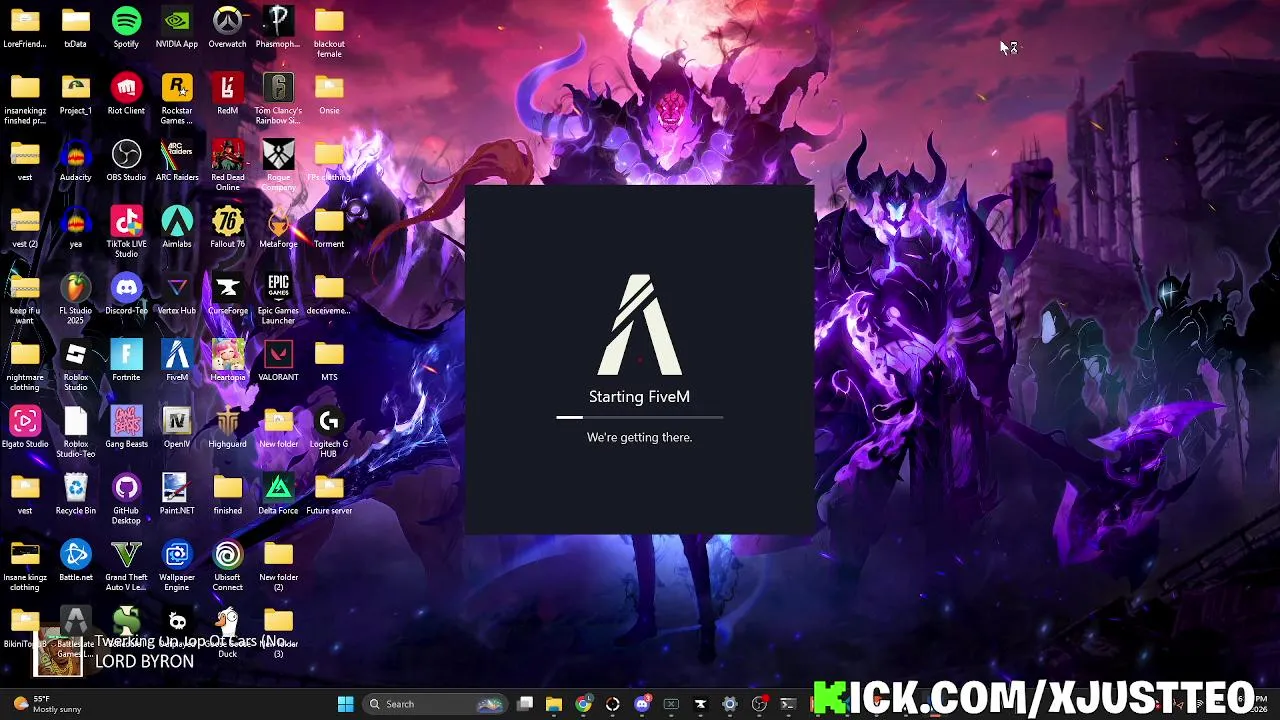Select the Red Dead Online icon
Viewport: 1280px width, 720px height.
[228, 166]
